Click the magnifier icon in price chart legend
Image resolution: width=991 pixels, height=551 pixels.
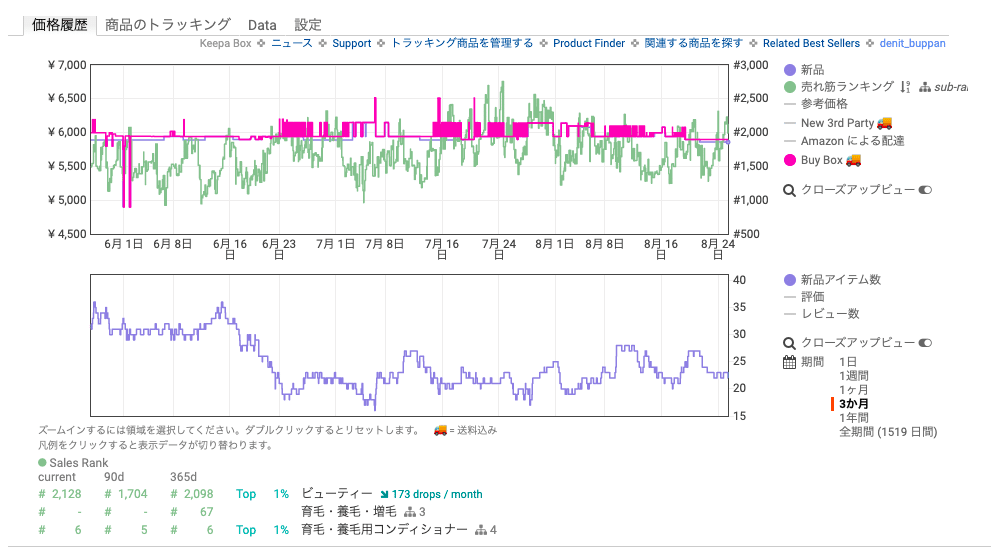point(789,190)
